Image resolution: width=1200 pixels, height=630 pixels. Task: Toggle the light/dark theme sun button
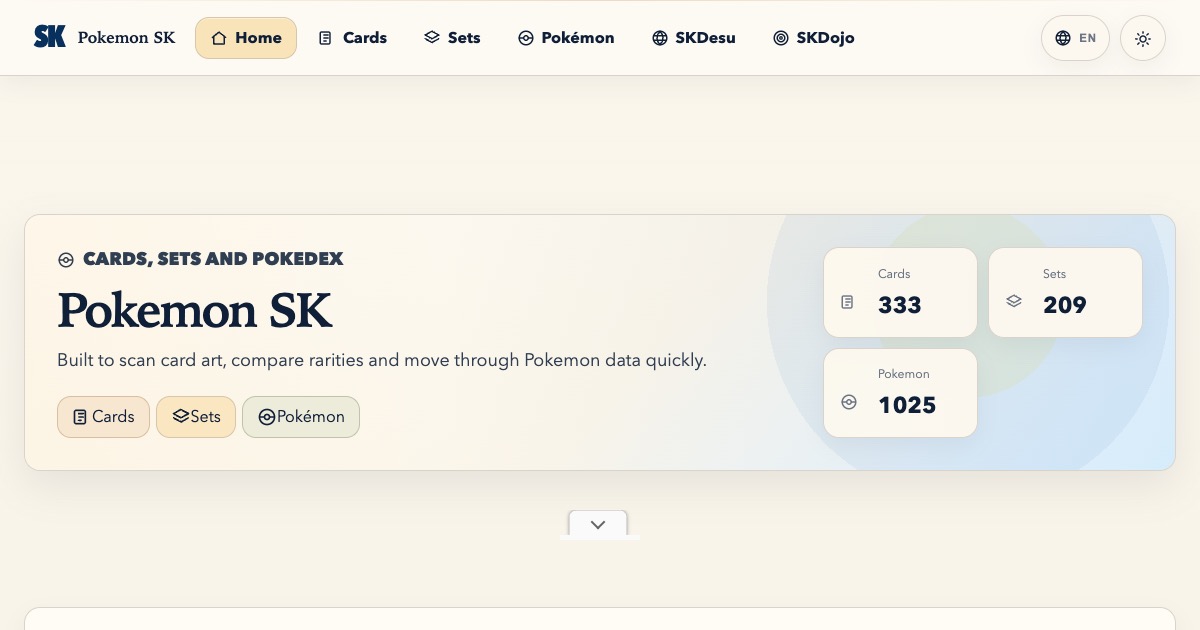point(1143,38)
